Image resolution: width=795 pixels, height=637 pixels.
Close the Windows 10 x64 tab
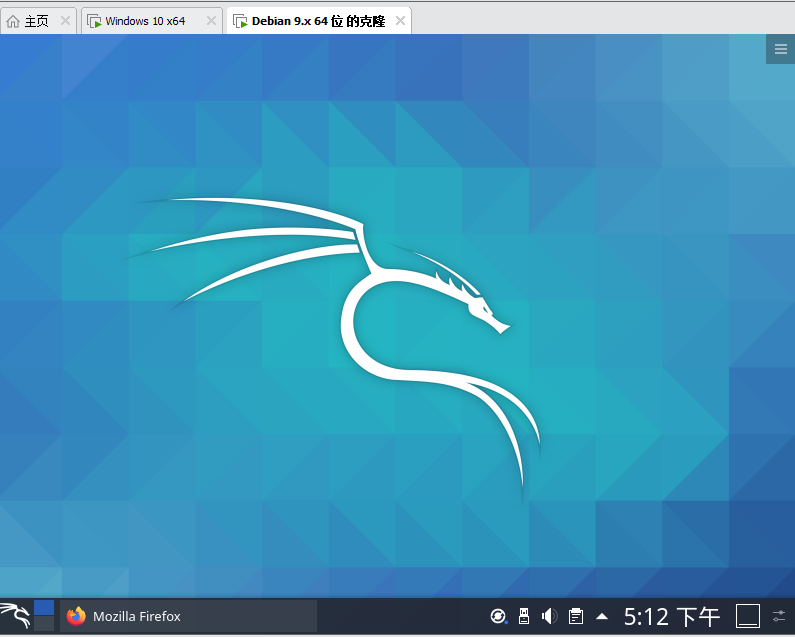(211, 21)
